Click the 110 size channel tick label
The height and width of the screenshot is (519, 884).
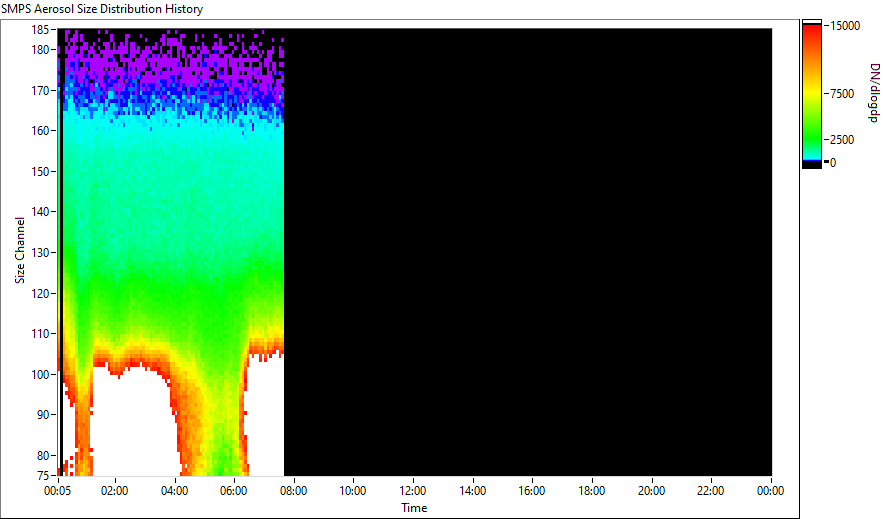[40, 334]
